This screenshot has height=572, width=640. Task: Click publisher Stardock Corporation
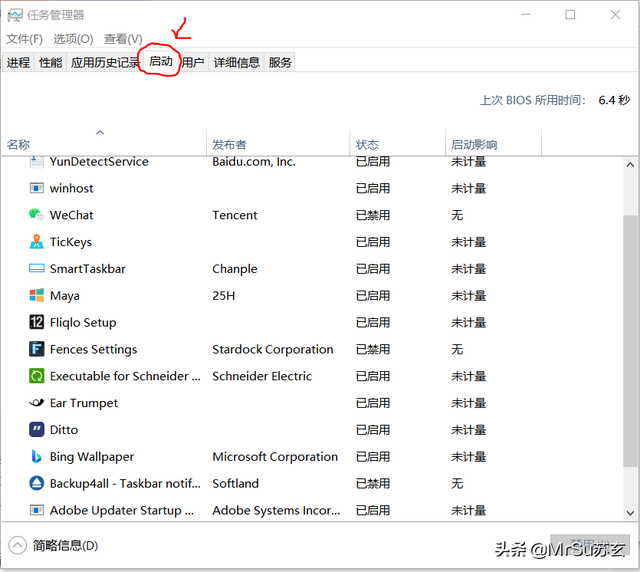pos(273,349)
